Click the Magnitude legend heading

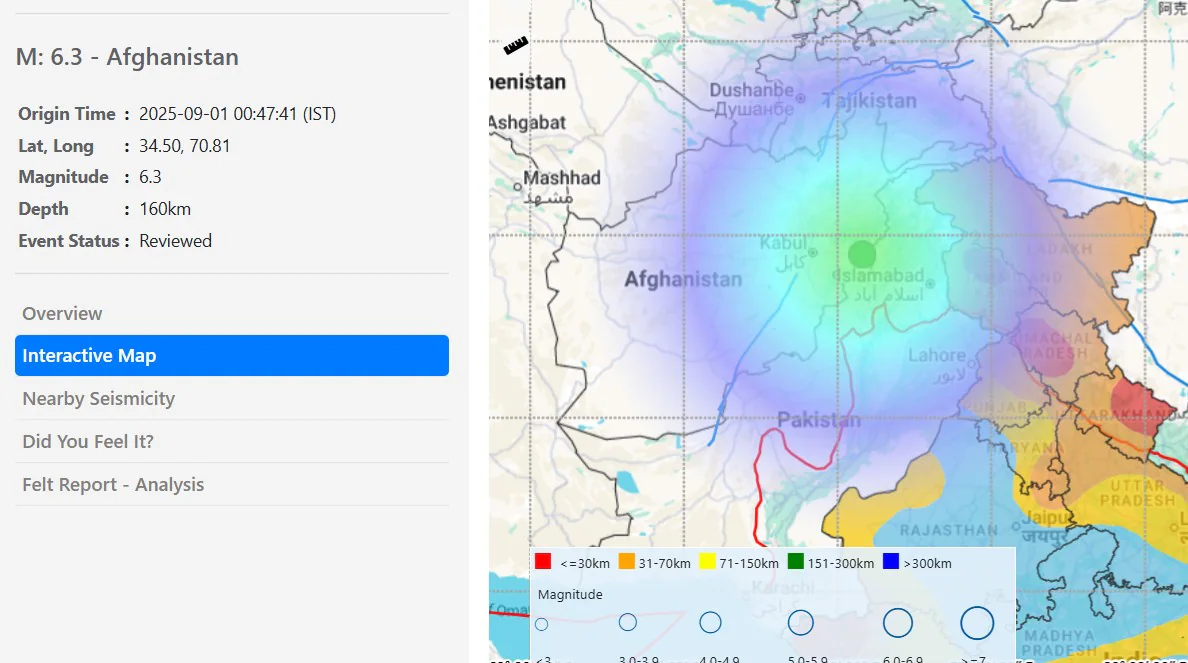click(570, 595)
